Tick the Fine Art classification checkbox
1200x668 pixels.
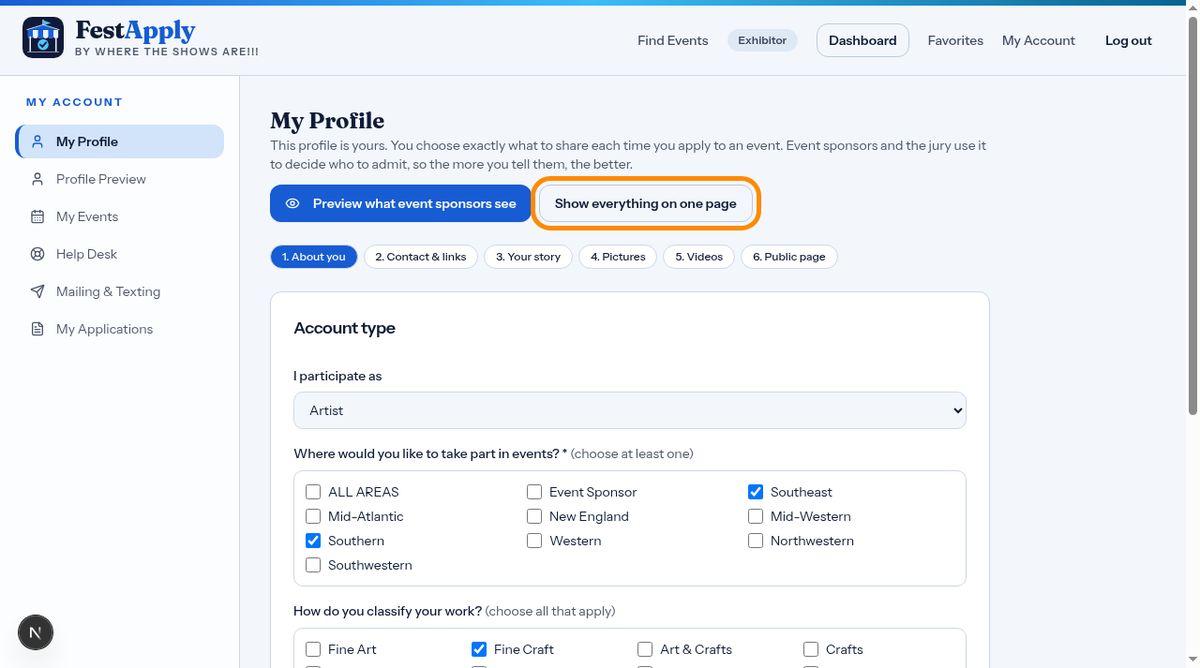(x=313, y=649)
